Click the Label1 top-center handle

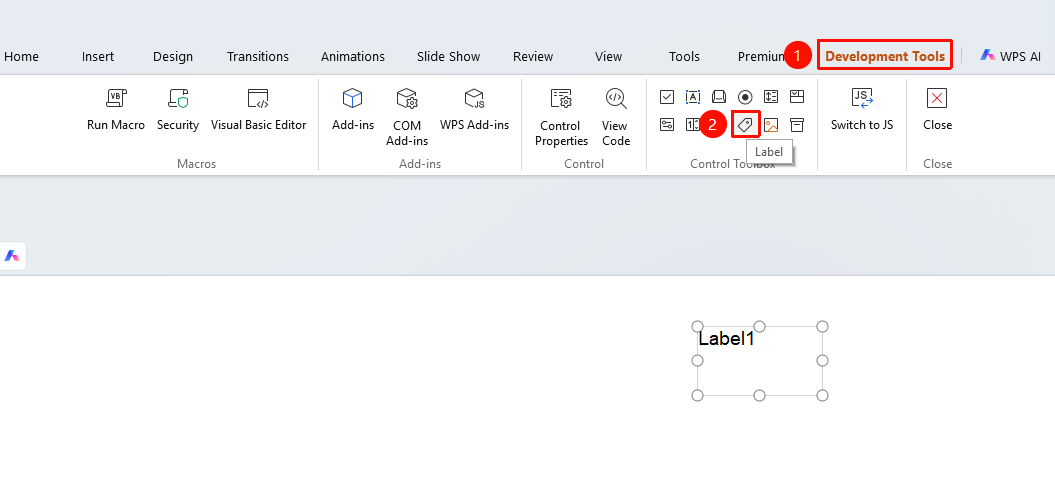(760, 326)
